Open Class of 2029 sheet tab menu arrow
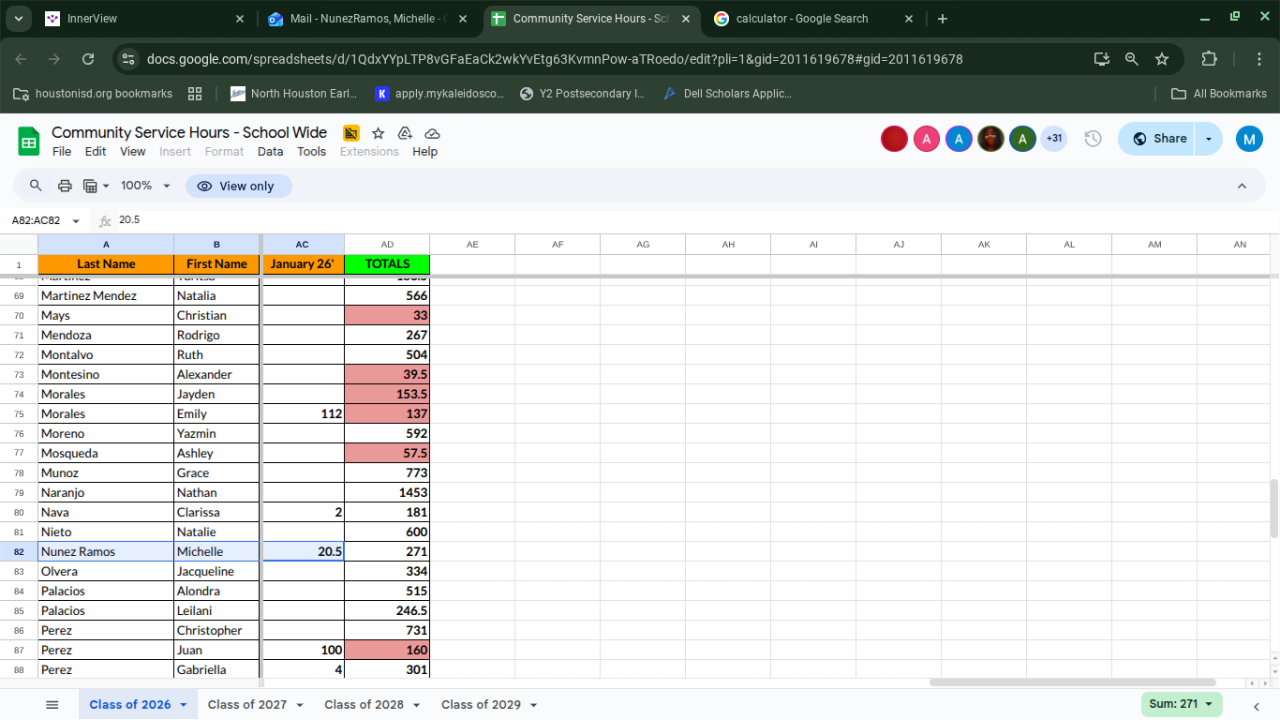The height and width of the screenshot is (720, 1280). pyautogui.click(x=533, y=705)
